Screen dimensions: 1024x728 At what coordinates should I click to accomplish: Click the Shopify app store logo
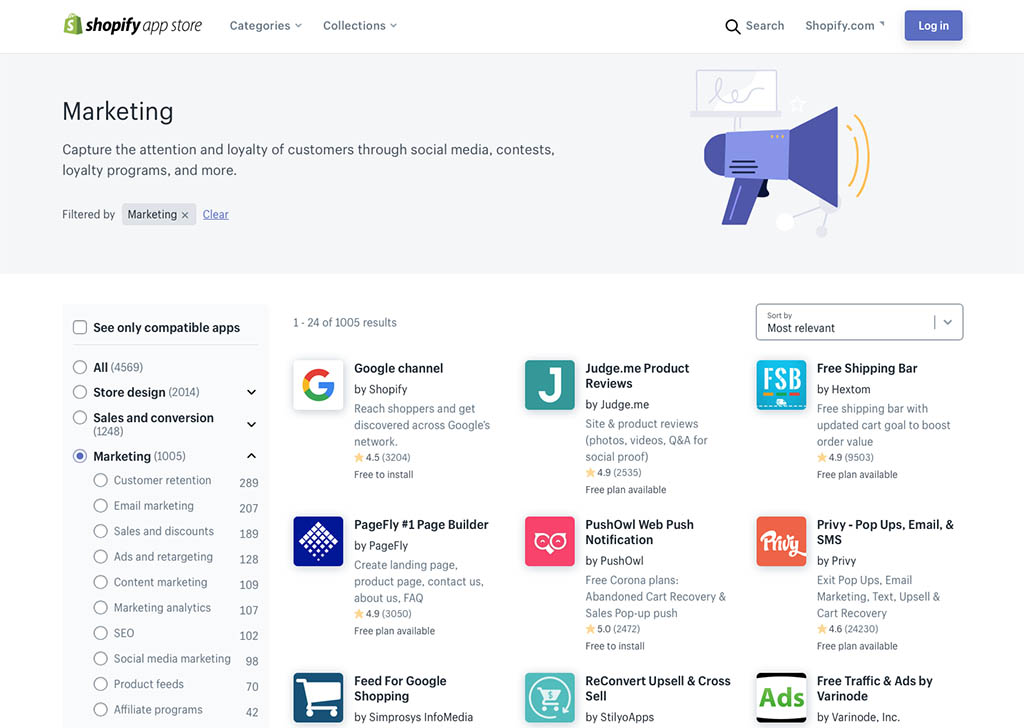133,25
